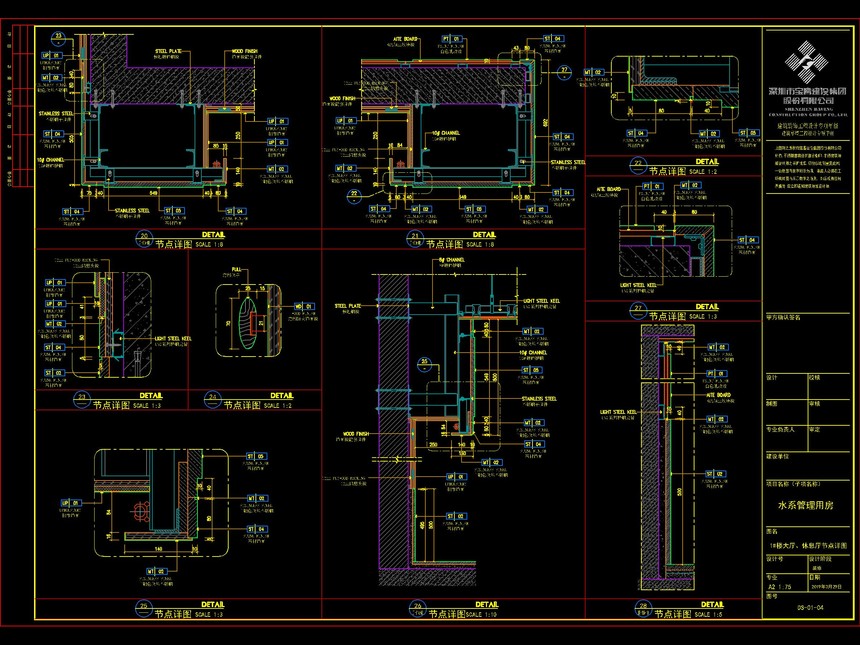Click the drawing number "08-01-04"

point(810,607)
